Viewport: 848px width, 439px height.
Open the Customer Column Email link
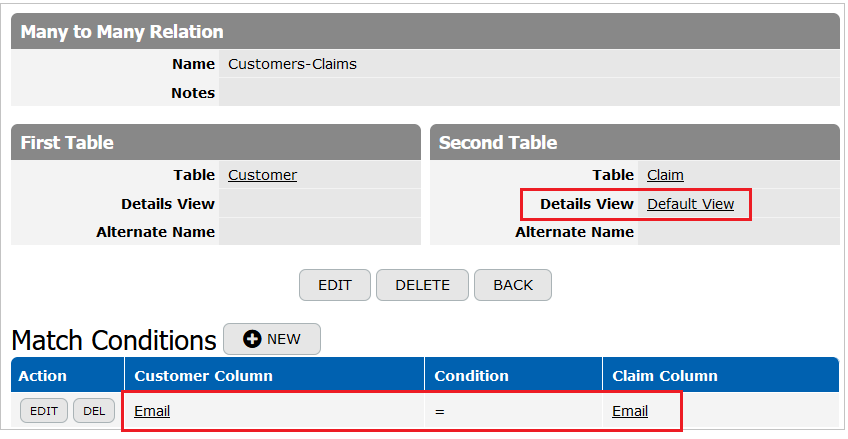(152, 411)
